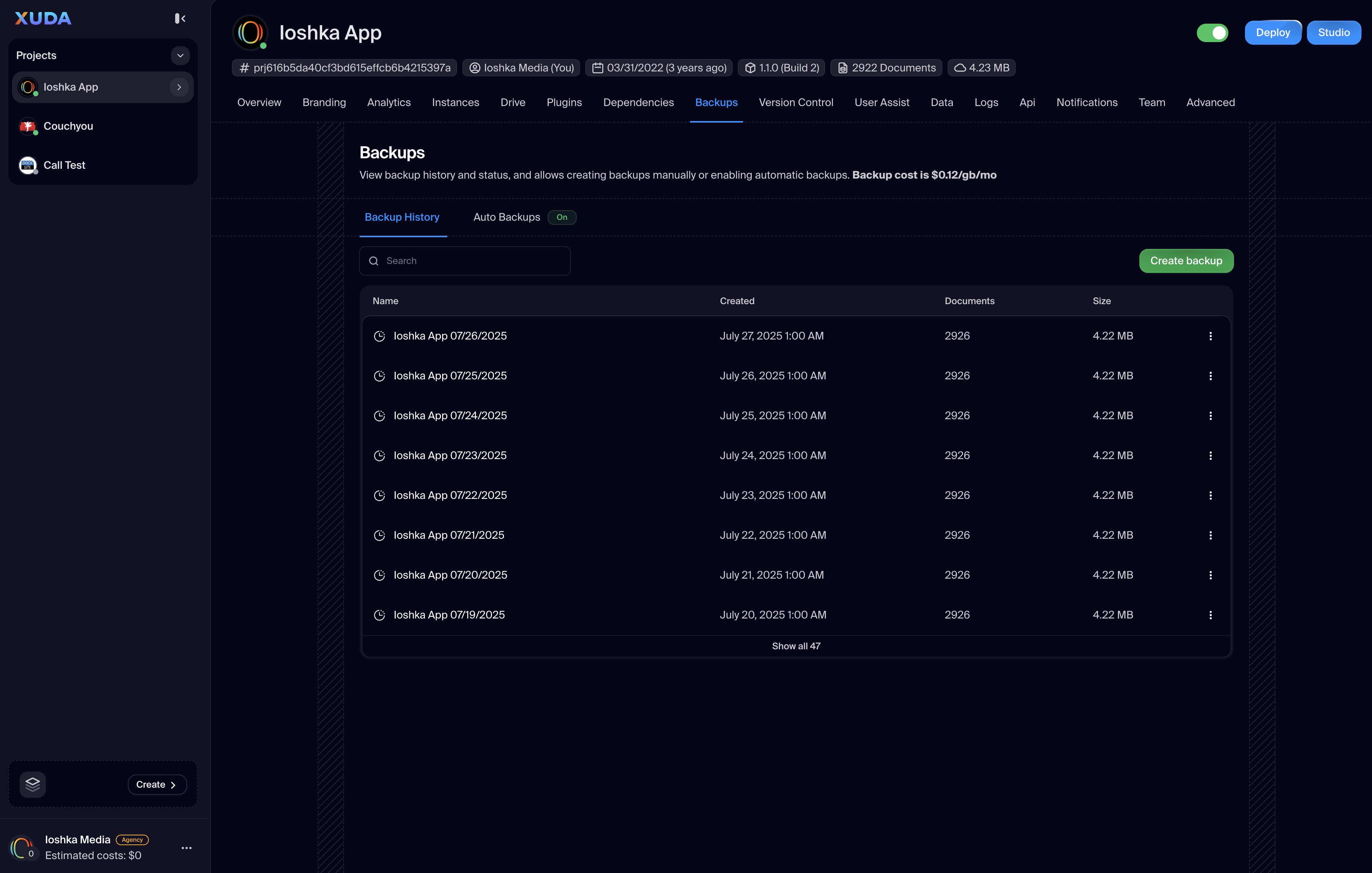
Task: Expand the Create menu button
Action: coord(157,784)
